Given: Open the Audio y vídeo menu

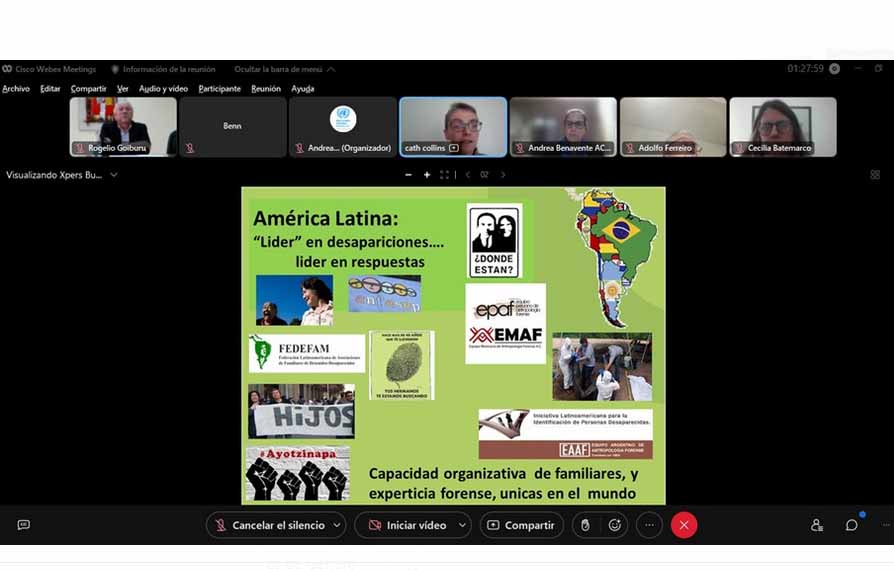Looking at the screenshot, I should pyautogui.click(x=163, y=88).
